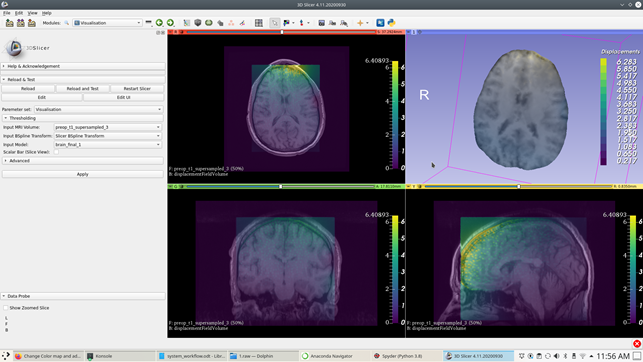Click the Restart Slicer button
This screenshot has height=362, width=643.
point(137,89)
